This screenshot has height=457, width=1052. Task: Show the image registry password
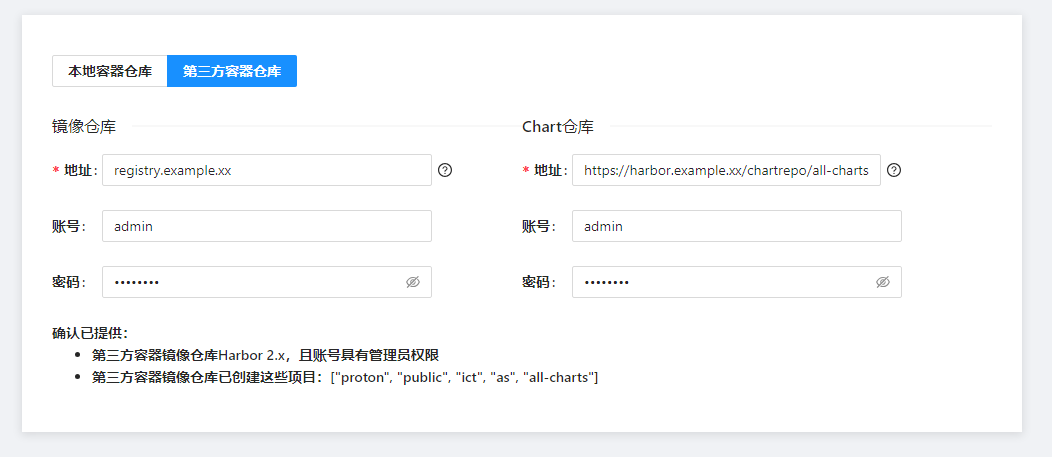click(413, 283)
